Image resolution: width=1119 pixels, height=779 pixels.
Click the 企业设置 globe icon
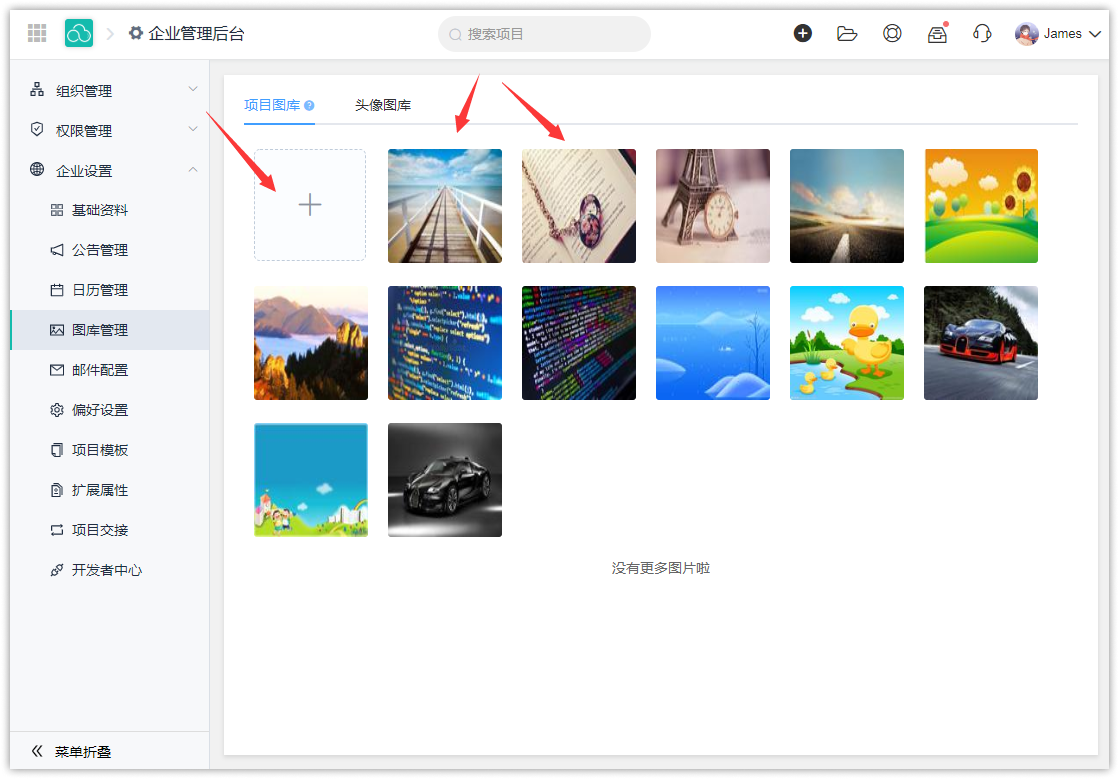point(37,170)
